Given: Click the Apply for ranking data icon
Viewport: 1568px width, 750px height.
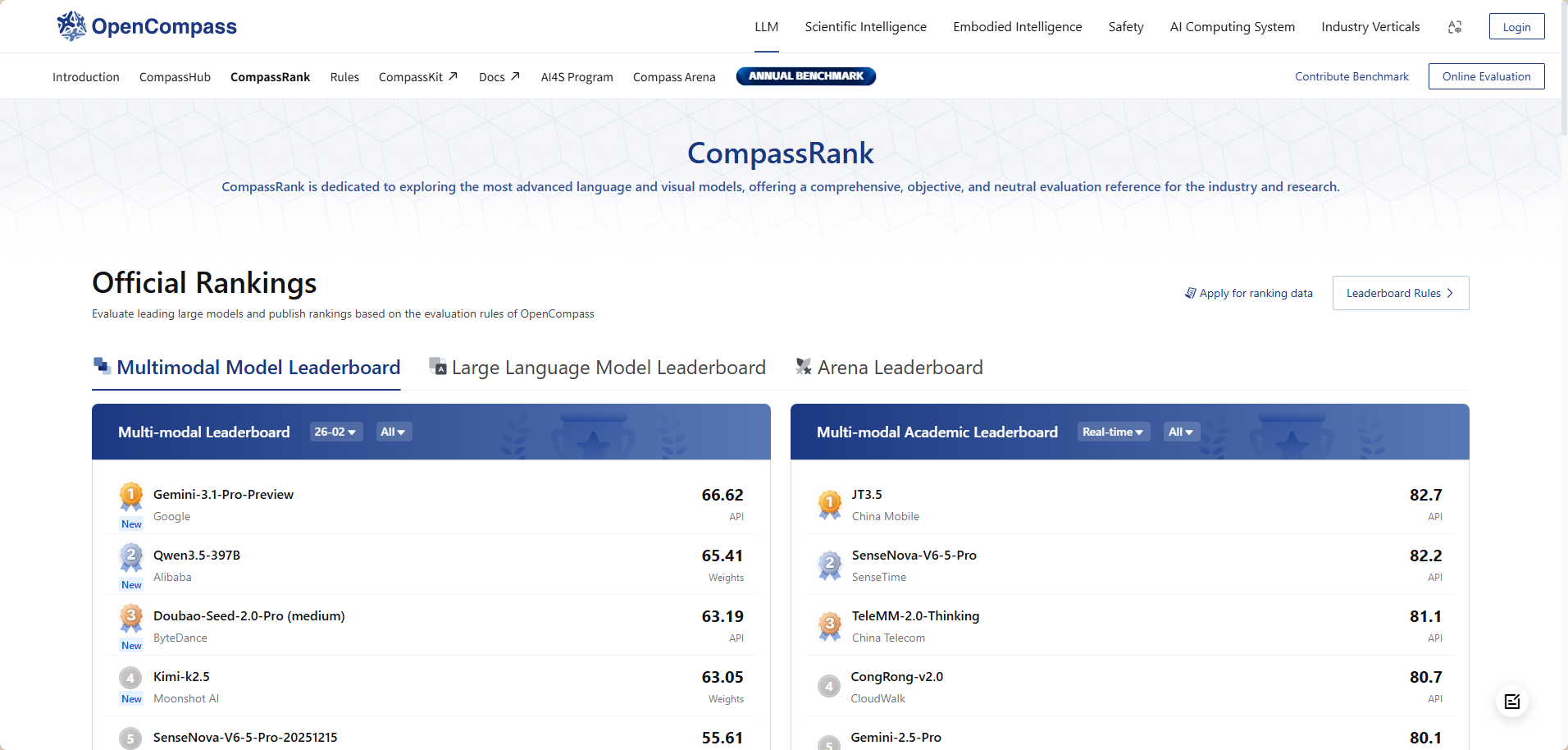Looking at the screenshot, I should pos(1190,293).
